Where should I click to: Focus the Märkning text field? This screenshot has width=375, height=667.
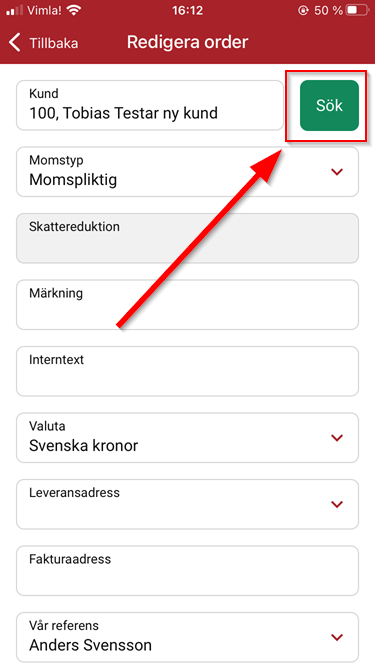click(x=188, y=305)
